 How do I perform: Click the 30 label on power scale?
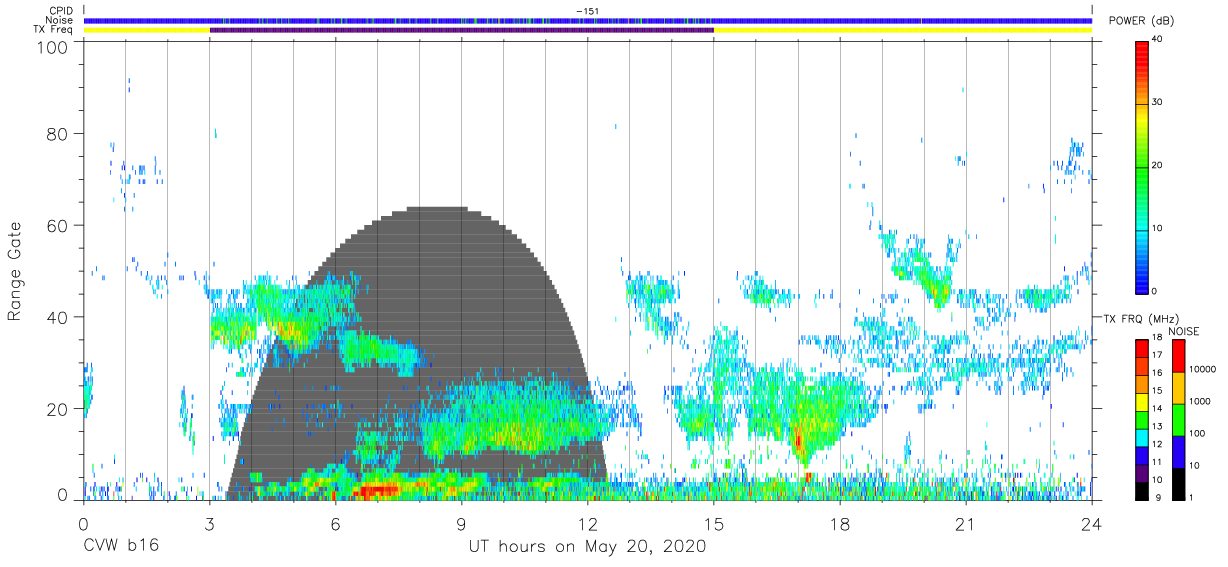click(x=1160, y=103)
